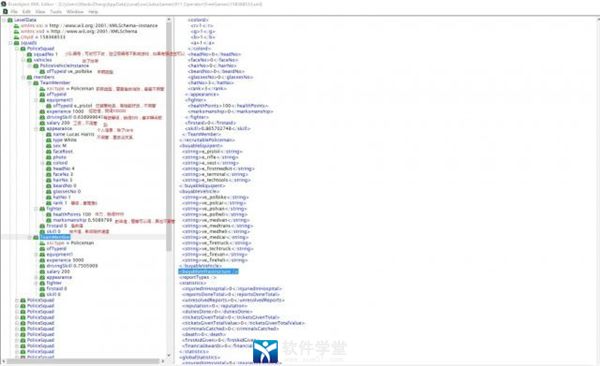Click the LevelData root node icon
Screen dimensions: 600x366
pos(10,20)
